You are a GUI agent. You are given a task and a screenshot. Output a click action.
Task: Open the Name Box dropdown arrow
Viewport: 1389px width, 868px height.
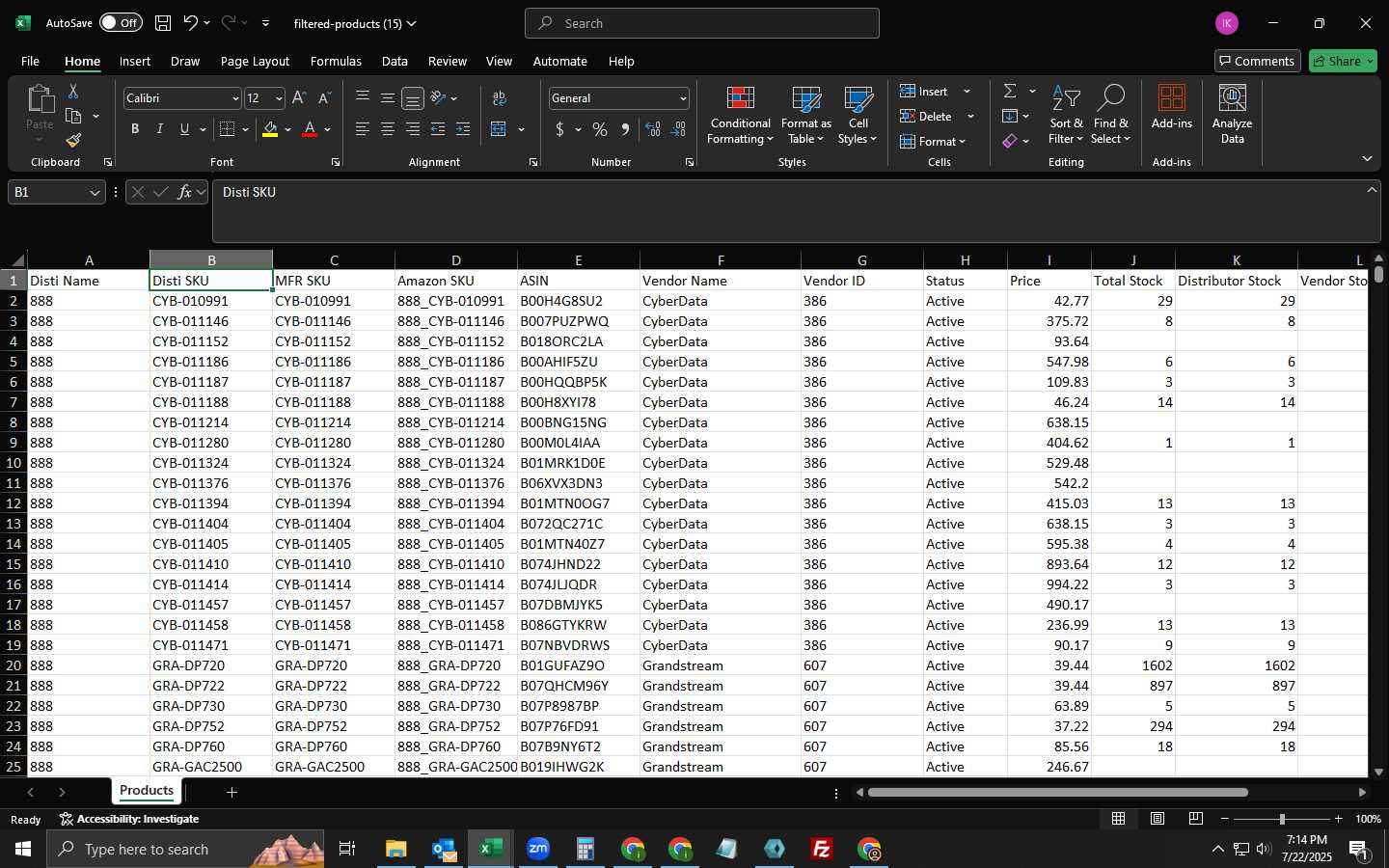(95, 193)
